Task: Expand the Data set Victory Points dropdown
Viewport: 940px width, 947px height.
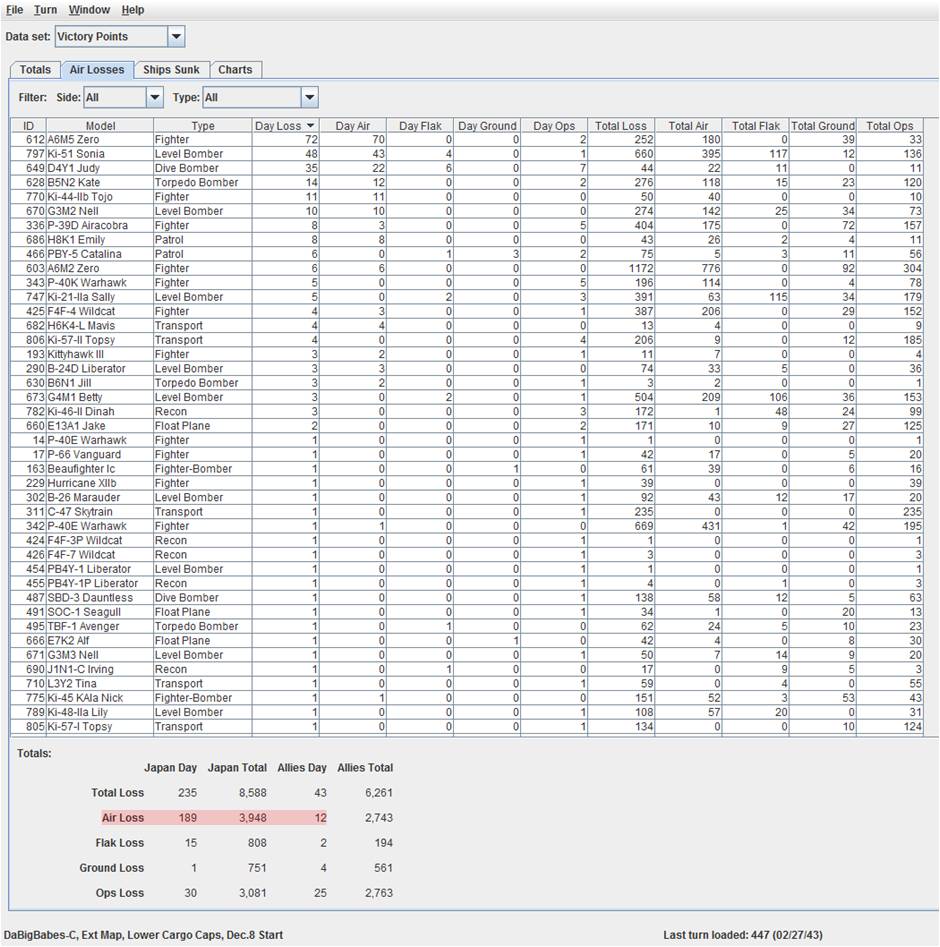Action: tap(176, 36)
